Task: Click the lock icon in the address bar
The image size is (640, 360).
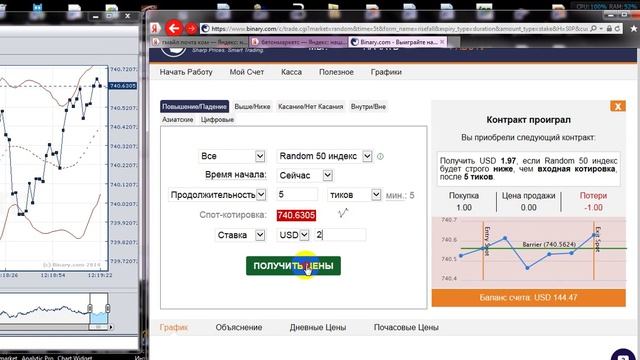Action: click(609, 29)
